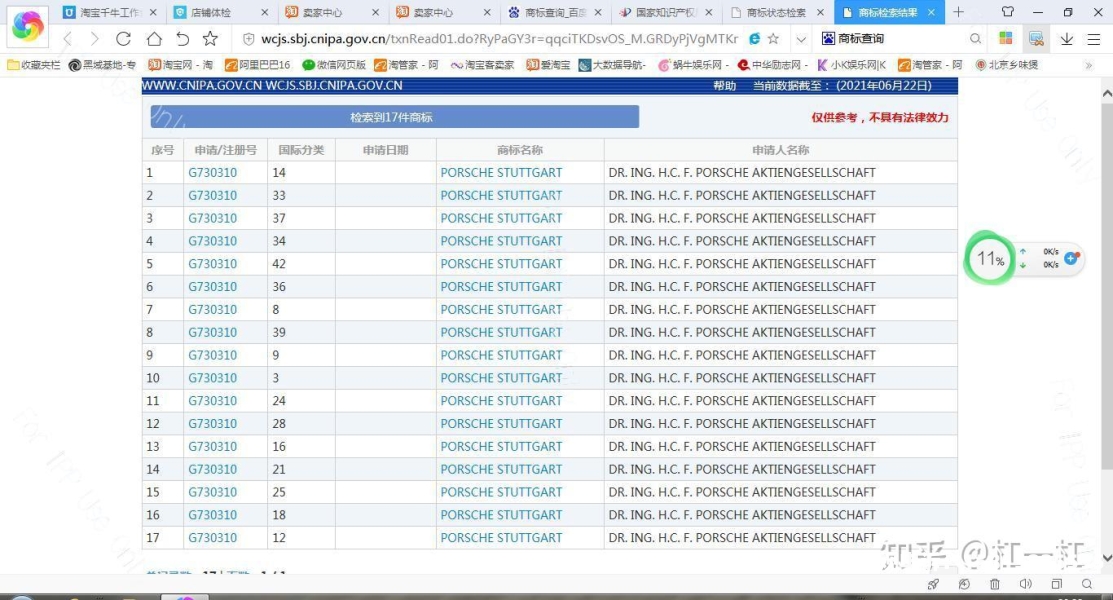Screen dimensions: 1113x600
Task: Open the new tab plus button
Action: click(x=958, y=12)
